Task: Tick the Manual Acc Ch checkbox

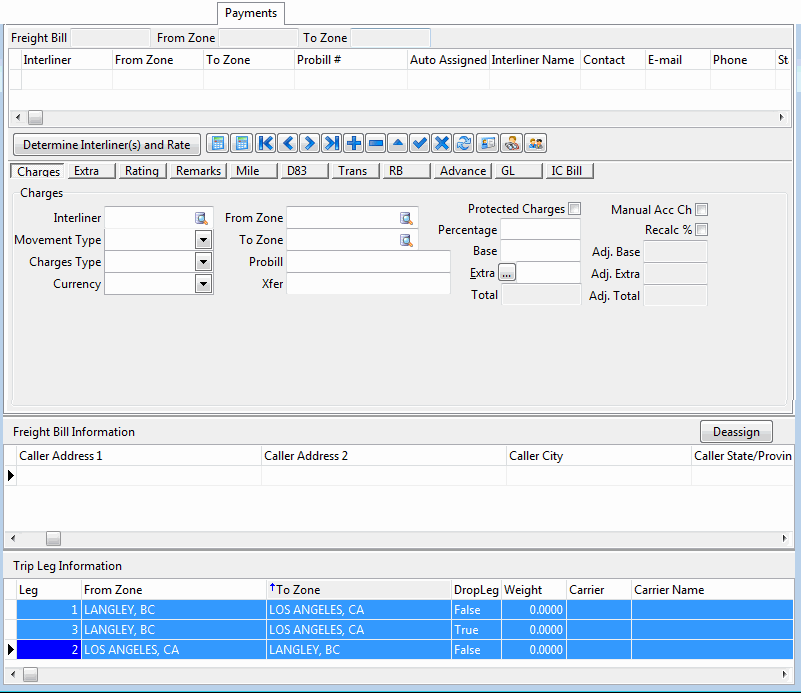Action: click(x=701, y=210)
